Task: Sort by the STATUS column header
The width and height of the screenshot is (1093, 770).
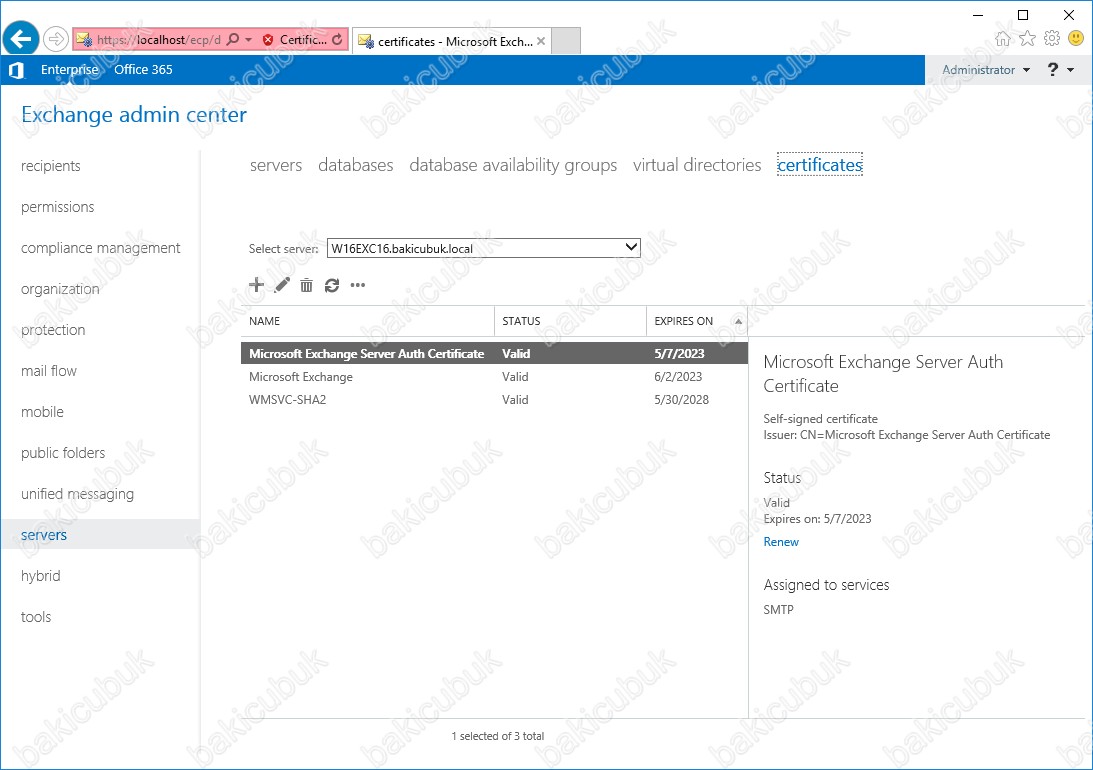Action: (x=571, y=321)
